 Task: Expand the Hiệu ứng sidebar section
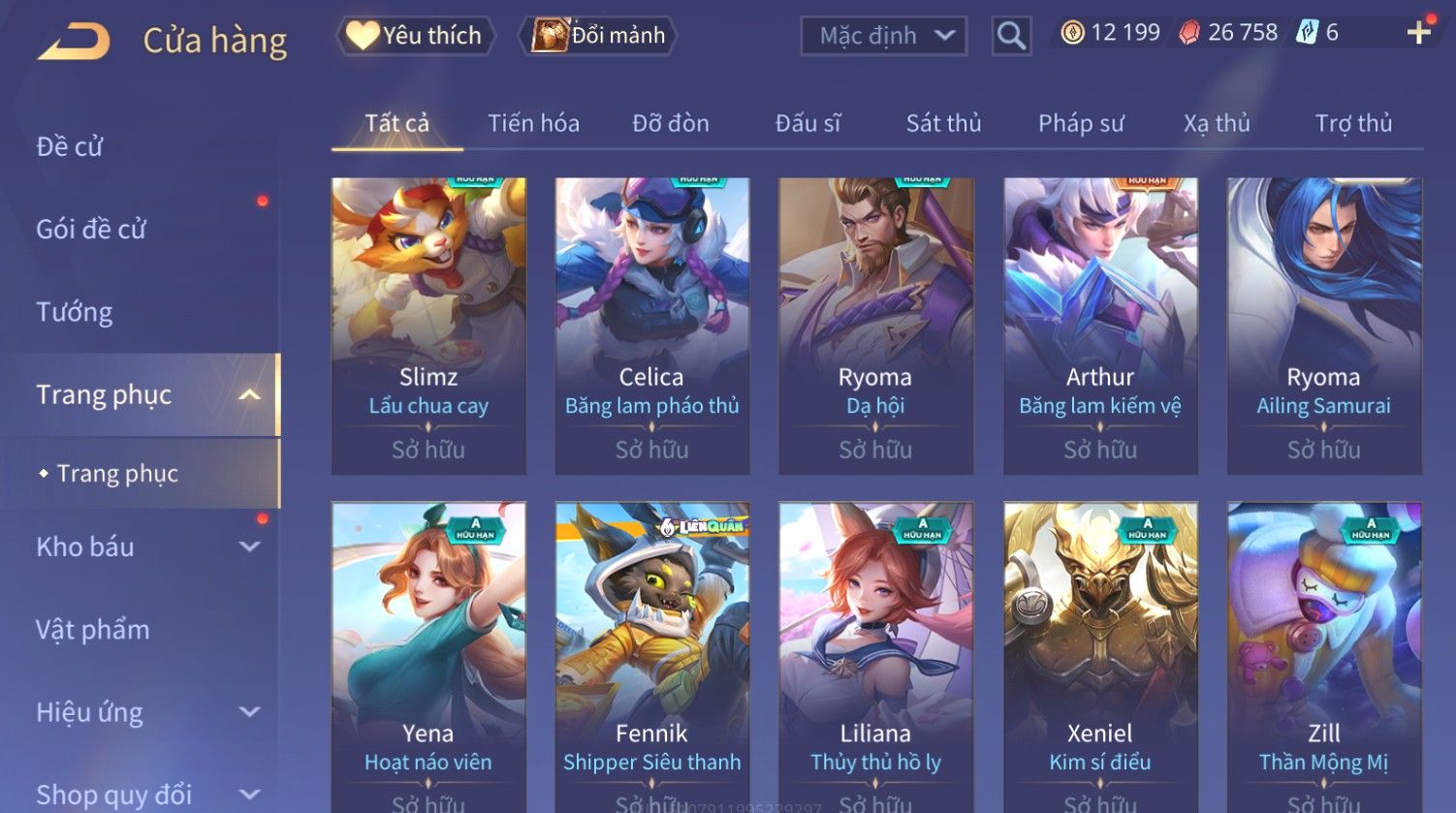[x=249, y=713]
